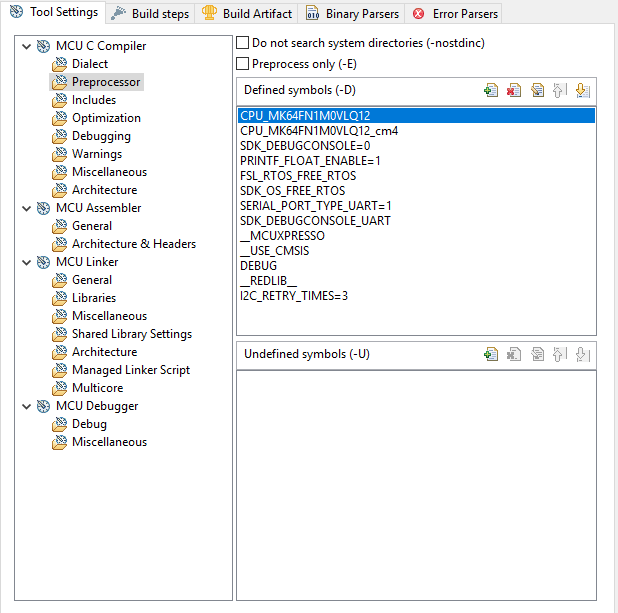Click the Shared Library Settings icon
Image resolution: width=618 pixels, height=613 pixels.
(60, 334)
